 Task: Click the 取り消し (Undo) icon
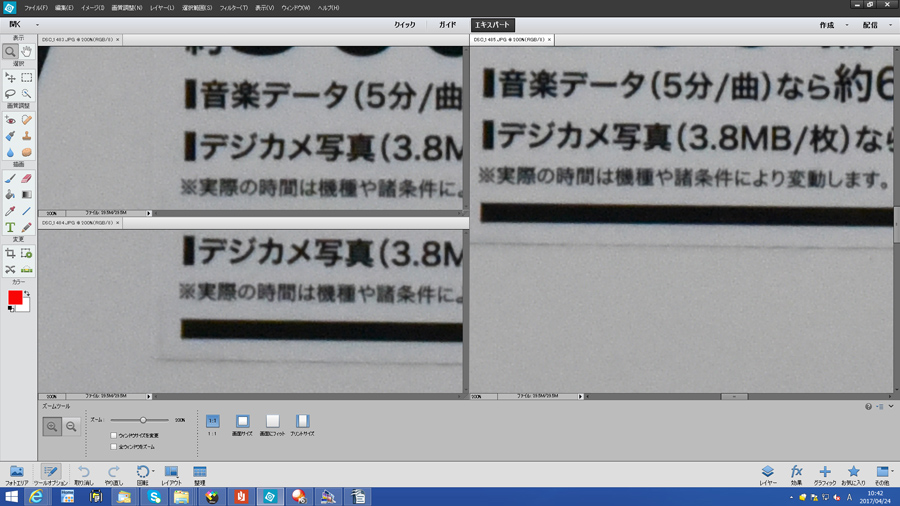[x=84, y=472]
